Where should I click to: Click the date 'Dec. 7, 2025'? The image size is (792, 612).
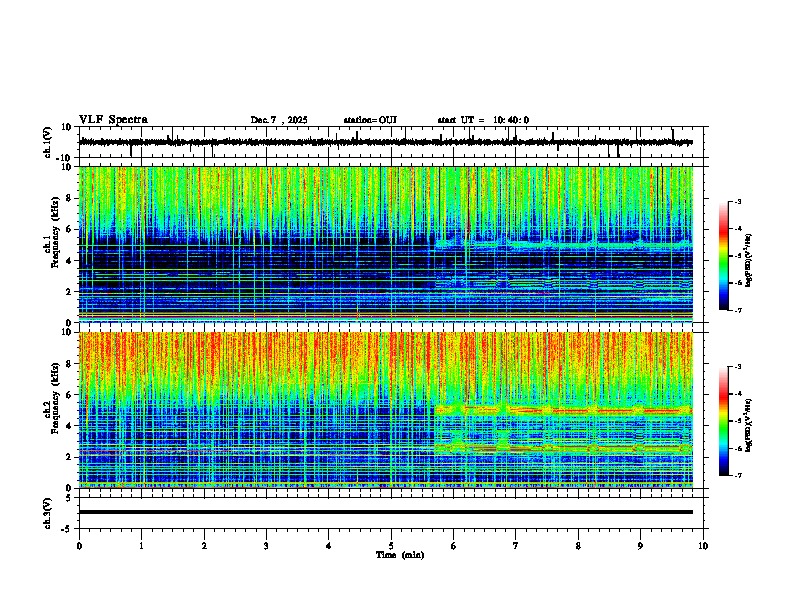click(x=279, y=120)
